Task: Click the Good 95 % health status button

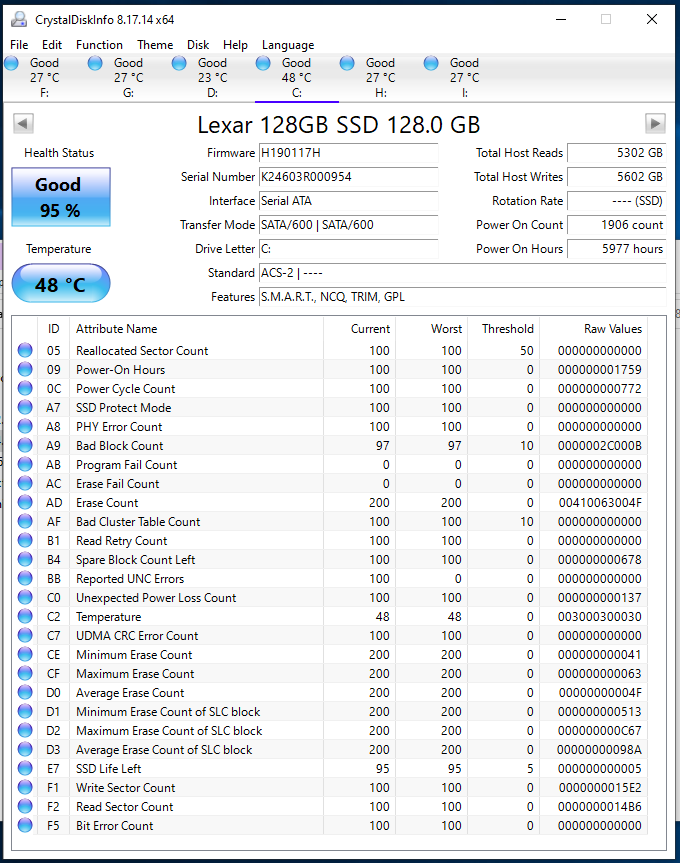Action: tap(61, 197)
